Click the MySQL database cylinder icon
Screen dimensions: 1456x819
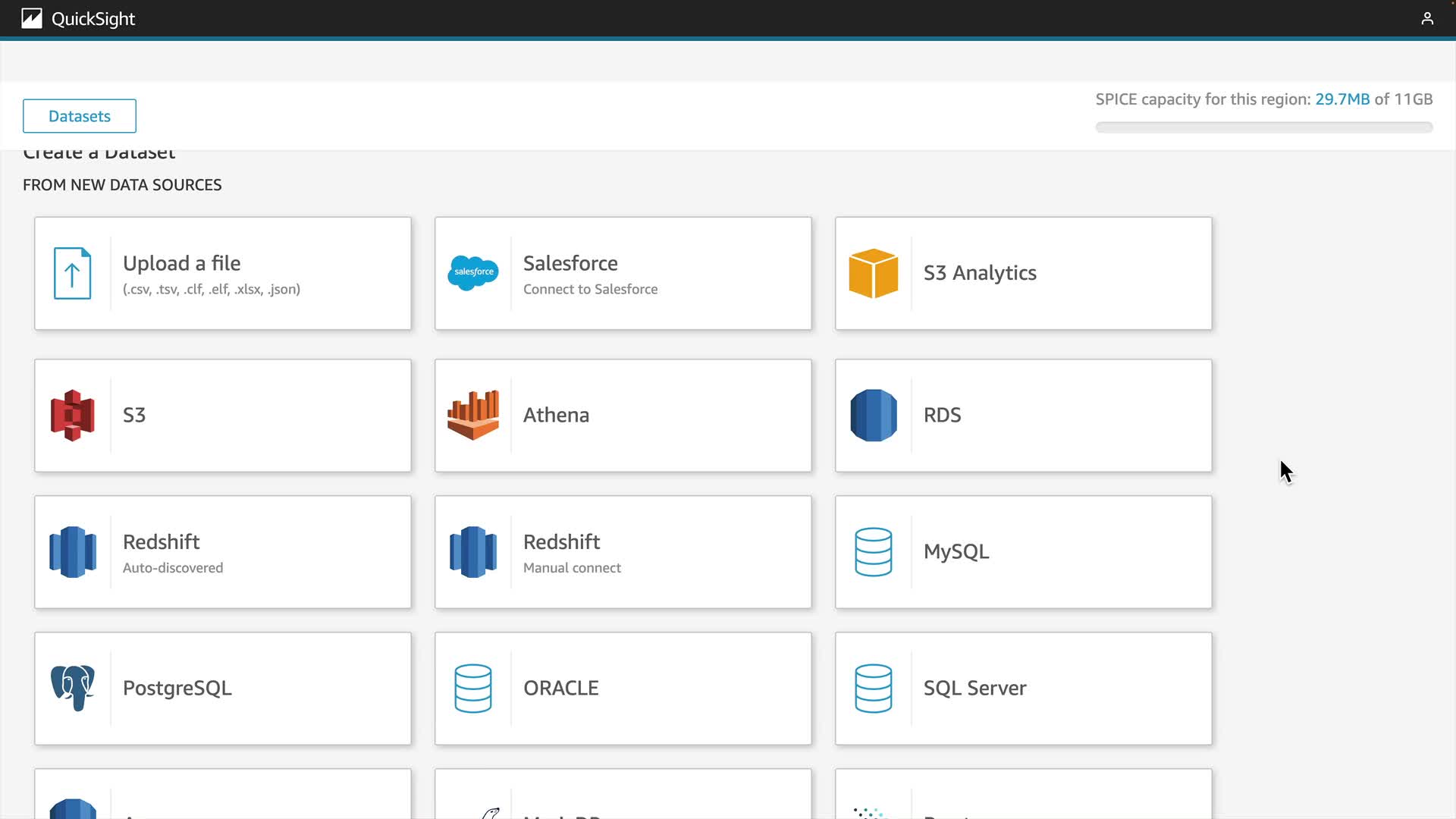point(873,552)
